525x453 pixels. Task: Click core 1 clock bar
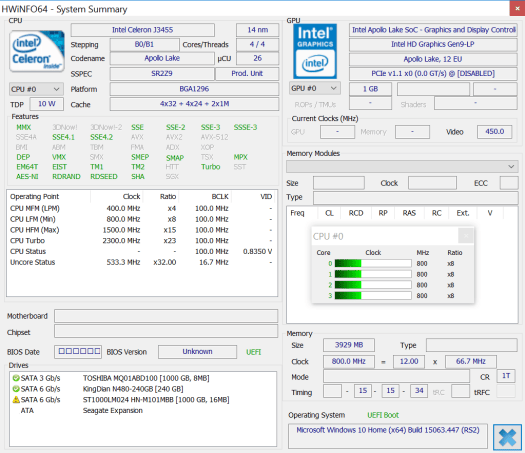pos(373,274)
